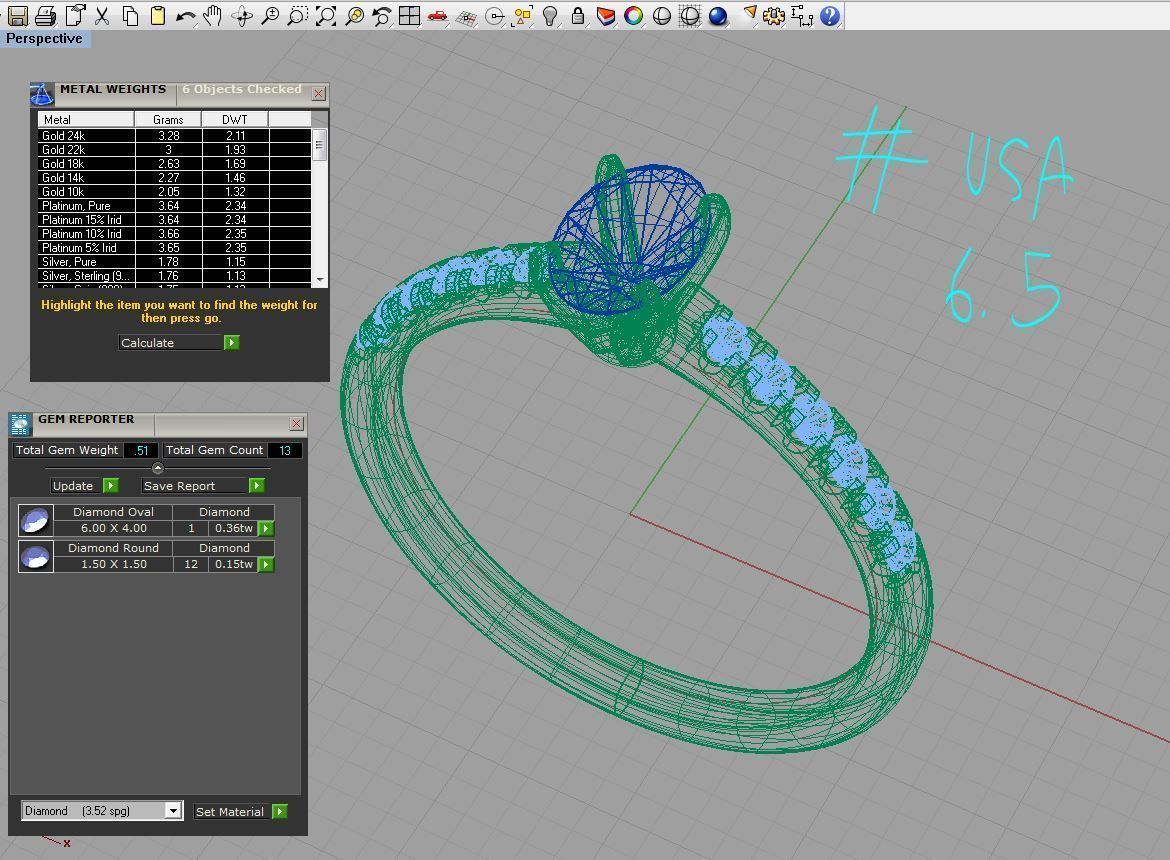Click the Shade viewport sphere icon
The image size is (1170, 860).
coord(662,16)
